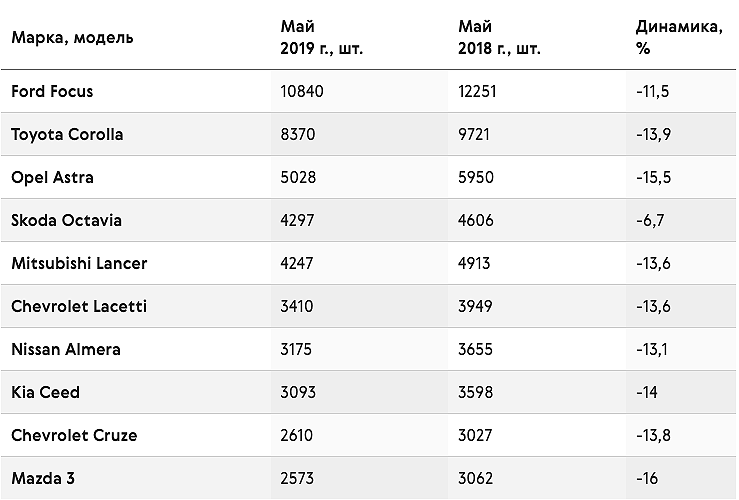Click the Chevrolet Lacetti model name
739x500 pixels.
click(x=79, y=306)
